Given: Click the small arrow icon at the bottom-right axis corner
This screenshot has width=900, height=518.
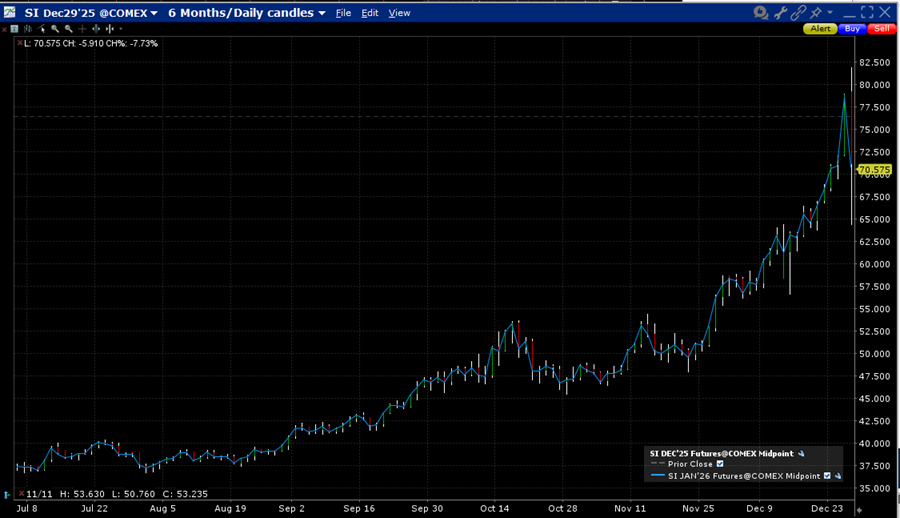Looking at the screenshot, I should tap(859, 509).
